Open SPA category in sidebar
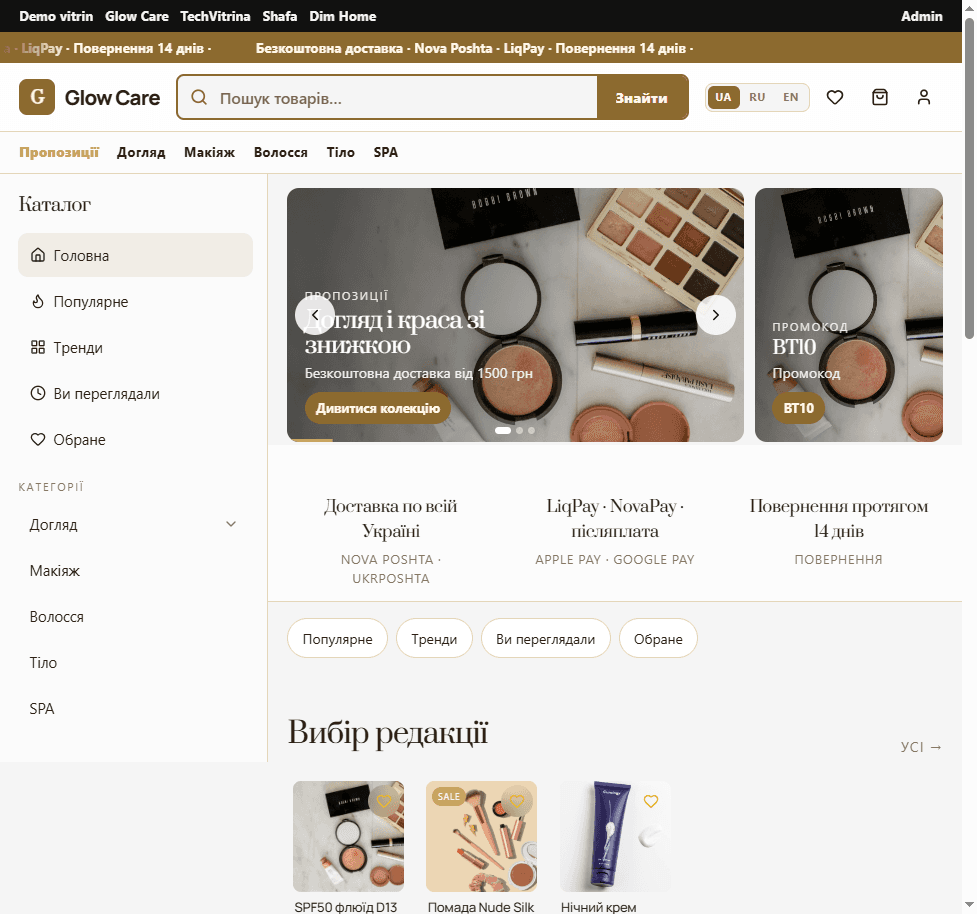This screenshot has height=914, width=977. (135, 709)
